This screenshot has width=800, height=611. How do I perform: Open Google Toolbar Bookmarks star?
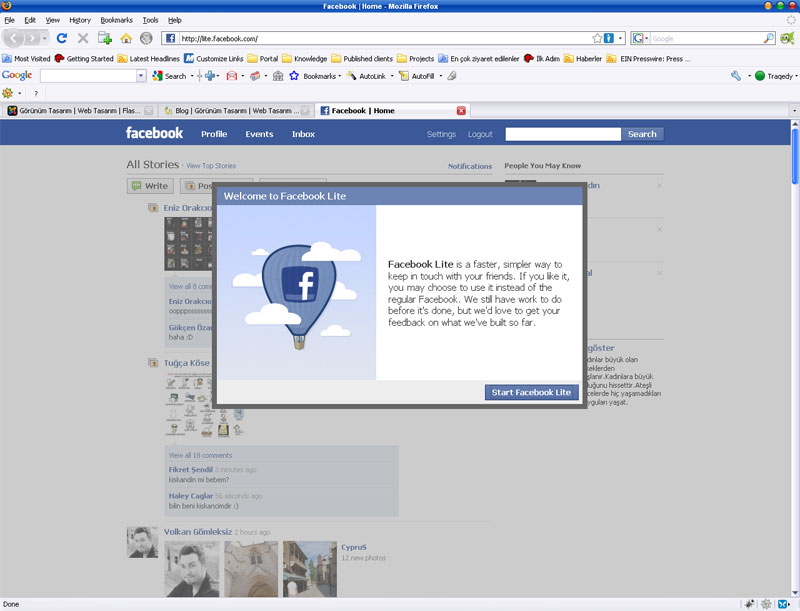coord(294,76)
